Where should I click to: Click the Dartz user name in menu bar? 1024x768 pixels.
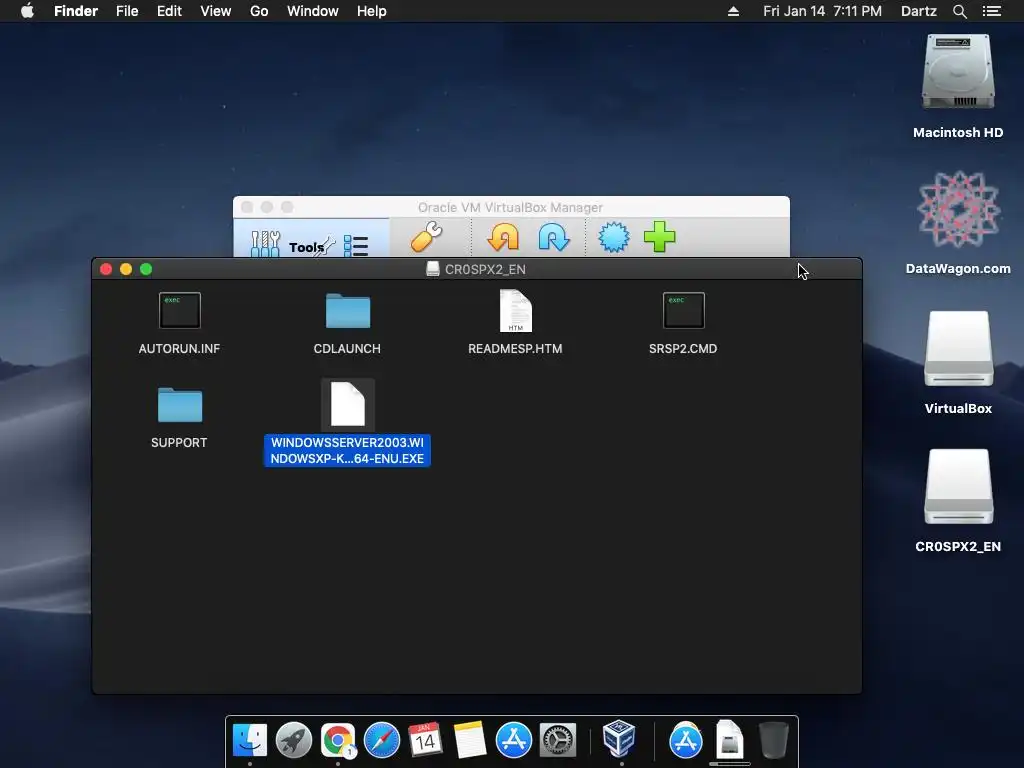pos(919,11)
